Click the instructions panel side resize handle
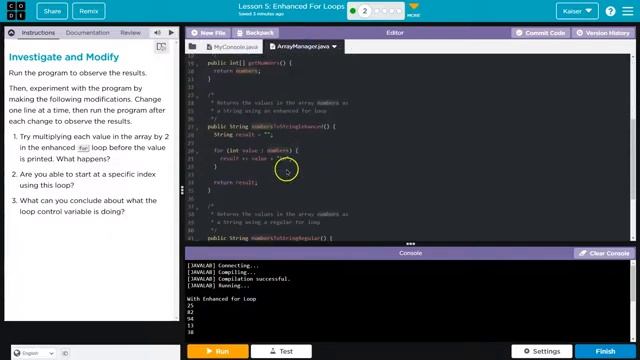 coord(182,190)
